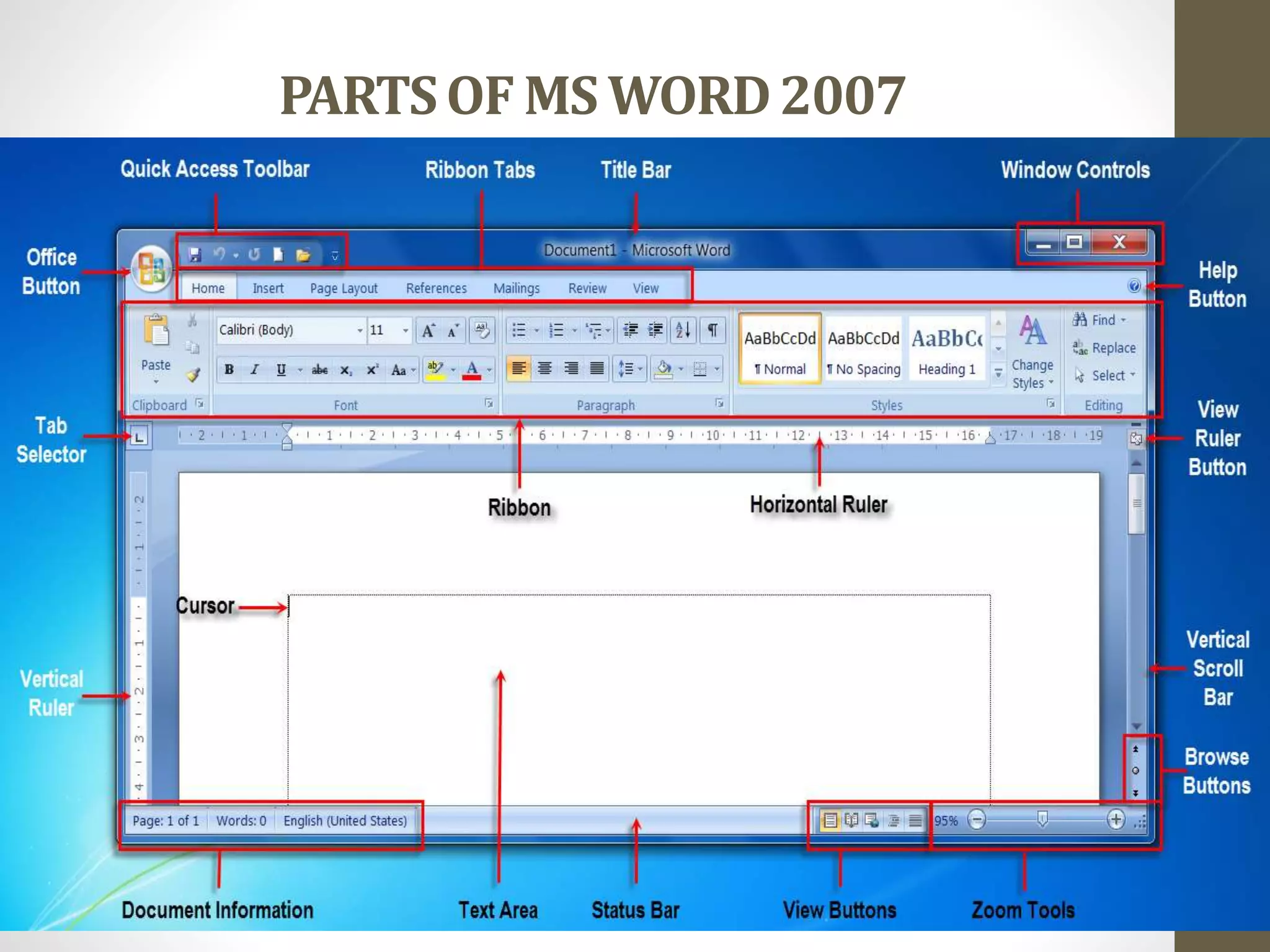Click the Shading paint bucket icon
The image size is (1270, 952).
664,369
